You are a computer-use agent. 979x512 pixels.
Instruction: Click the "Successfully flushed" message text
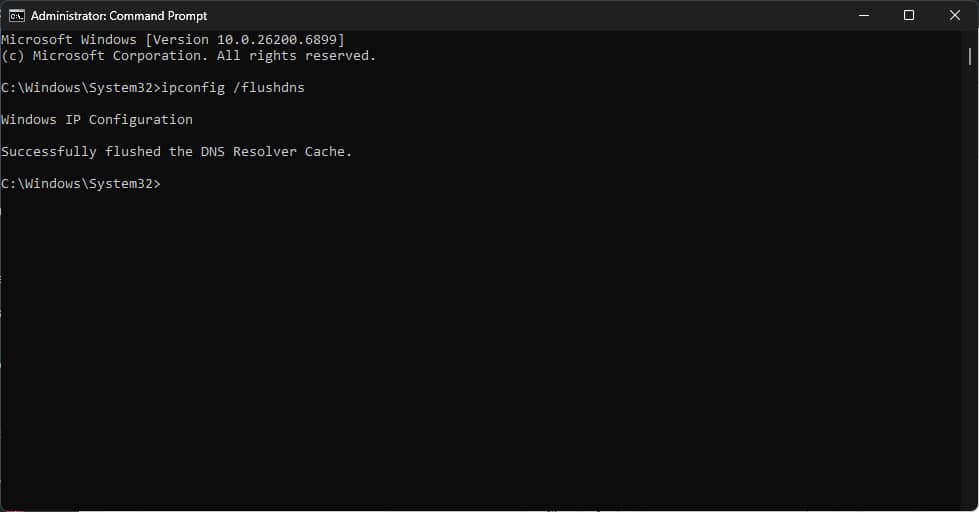(81, 152)
